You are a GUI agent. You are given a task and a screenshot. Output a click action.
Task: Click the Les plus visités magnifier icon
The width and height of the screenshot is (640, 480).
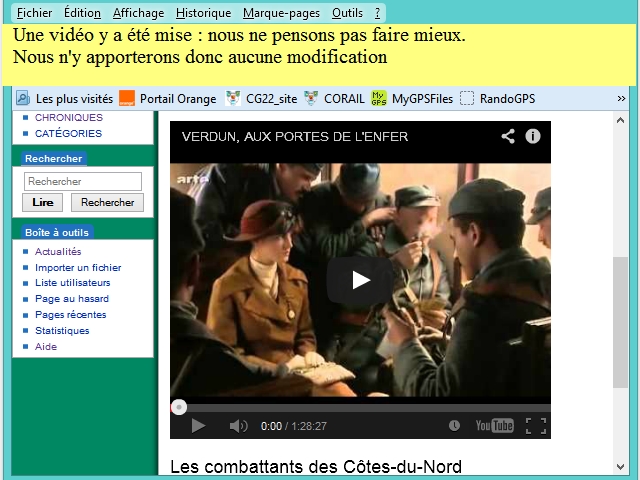click(23, 98)
